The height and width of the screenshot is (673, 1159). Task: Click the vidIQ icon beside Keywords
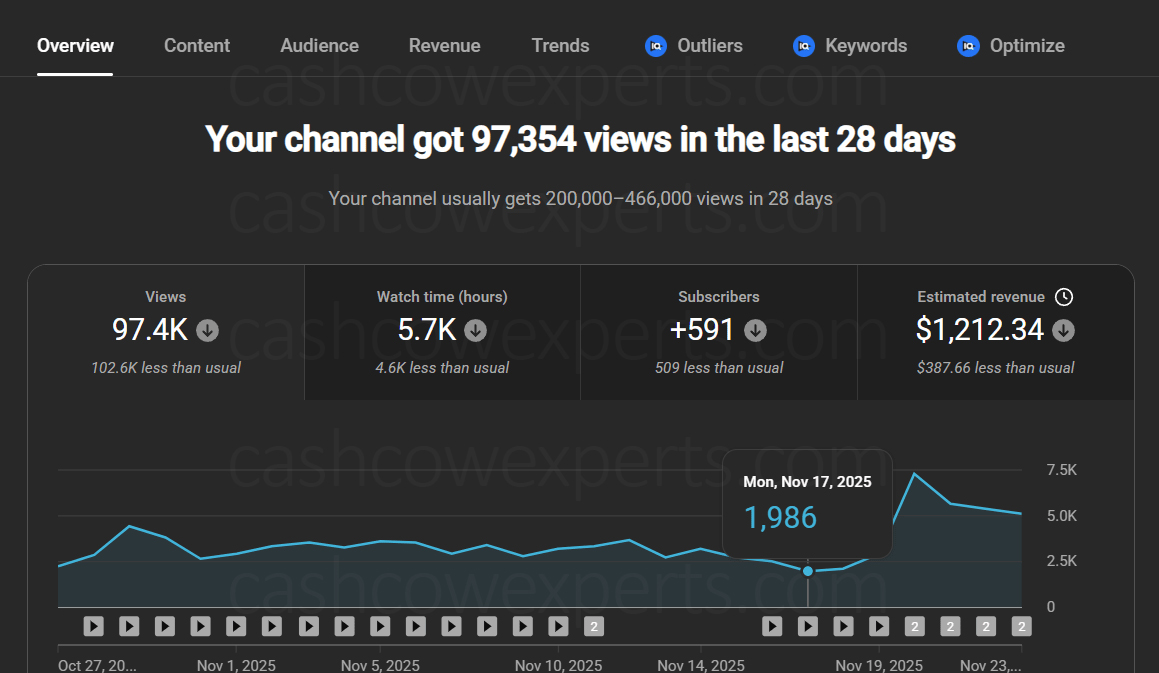[x=803, y=46]
